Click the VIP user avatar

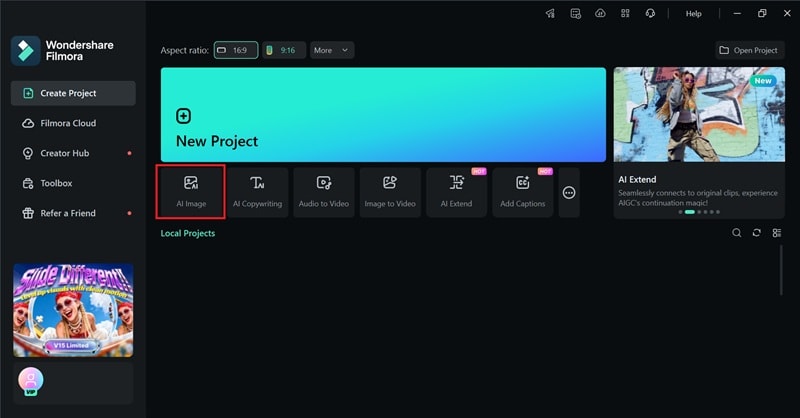coord(31,381)
